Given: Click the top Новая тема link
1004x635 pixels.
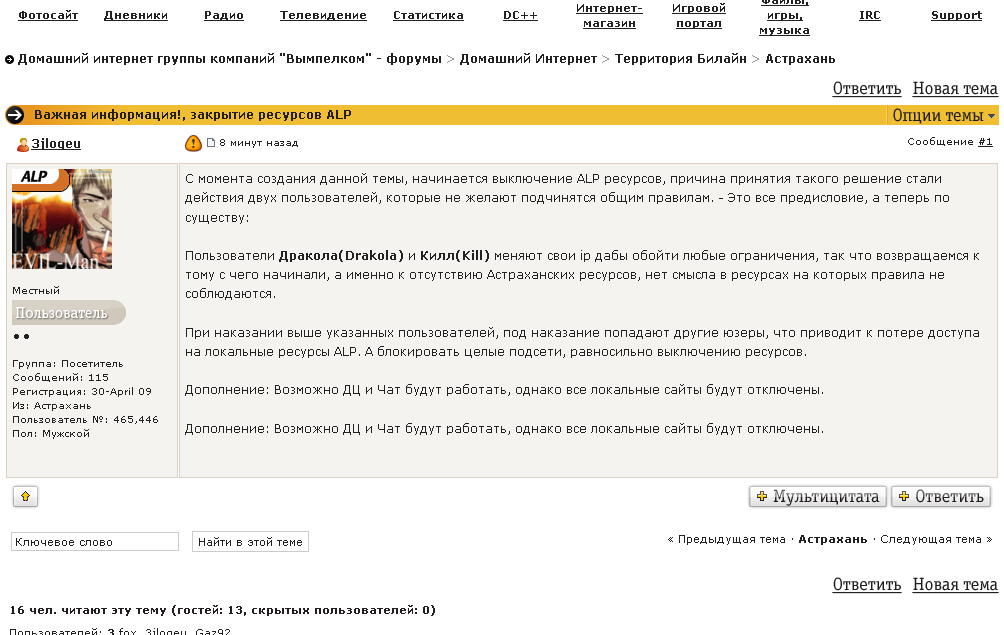Looking at the screenshot, I should pyautogui.click(x=955, y=89).
